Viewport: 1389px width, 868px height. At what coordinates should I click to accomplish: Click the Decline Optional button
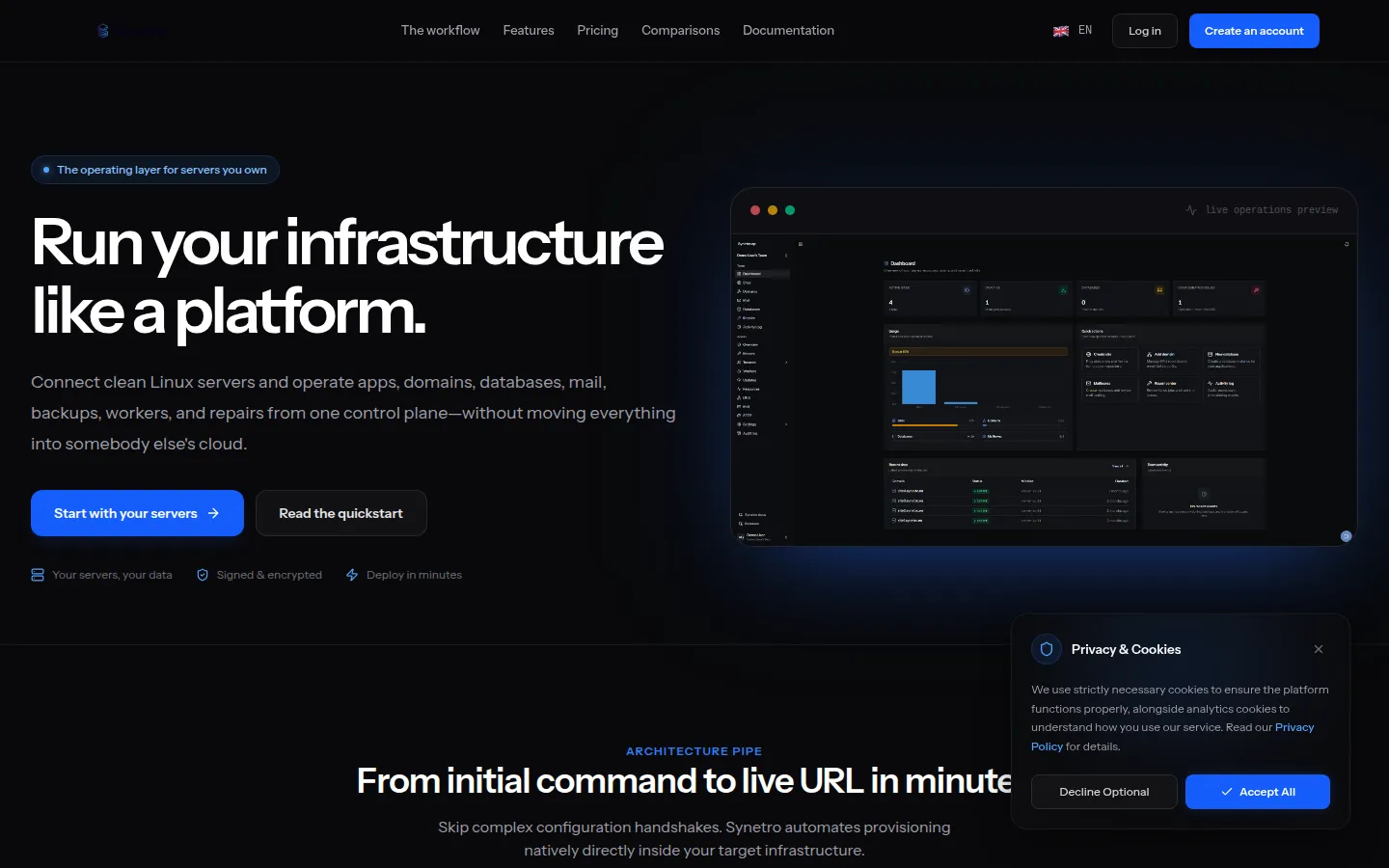point(1104,792)
